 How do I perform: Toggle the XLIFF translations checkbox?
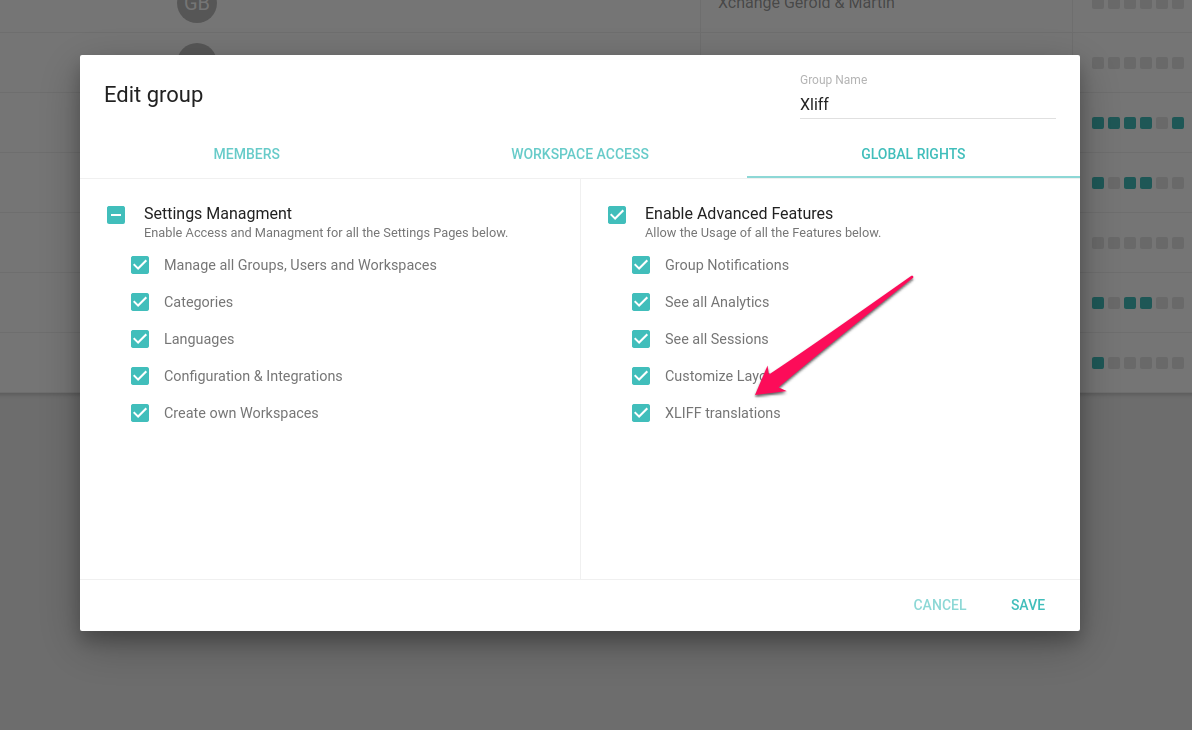coord(641,413)
